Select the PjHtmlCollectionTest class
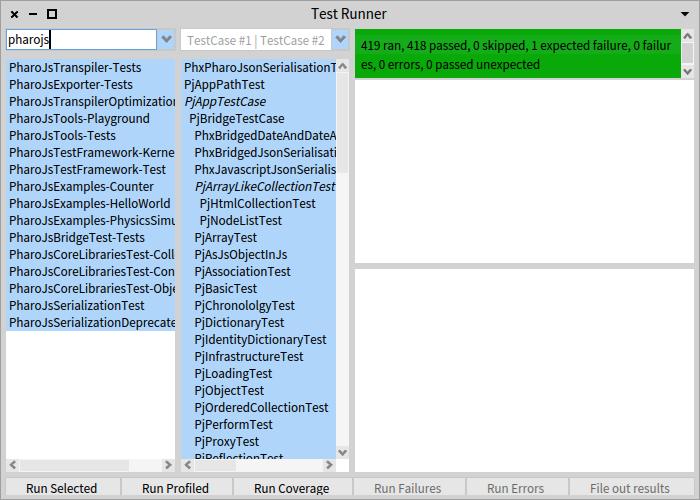The width and height of the screenshot is (700, 500). pyautogui.click(x=257, y=204)
